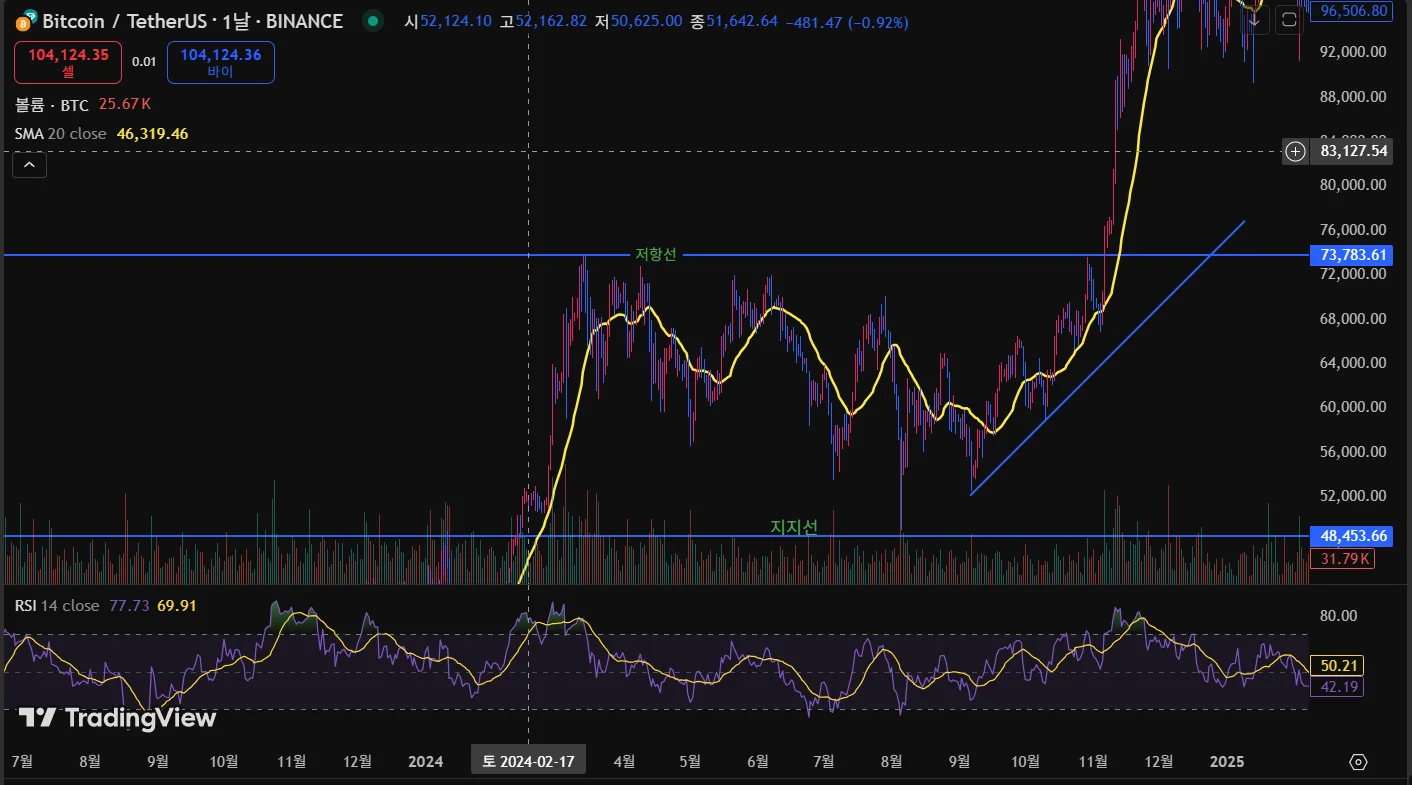Click the 46,319.46 SMA value

153,133
